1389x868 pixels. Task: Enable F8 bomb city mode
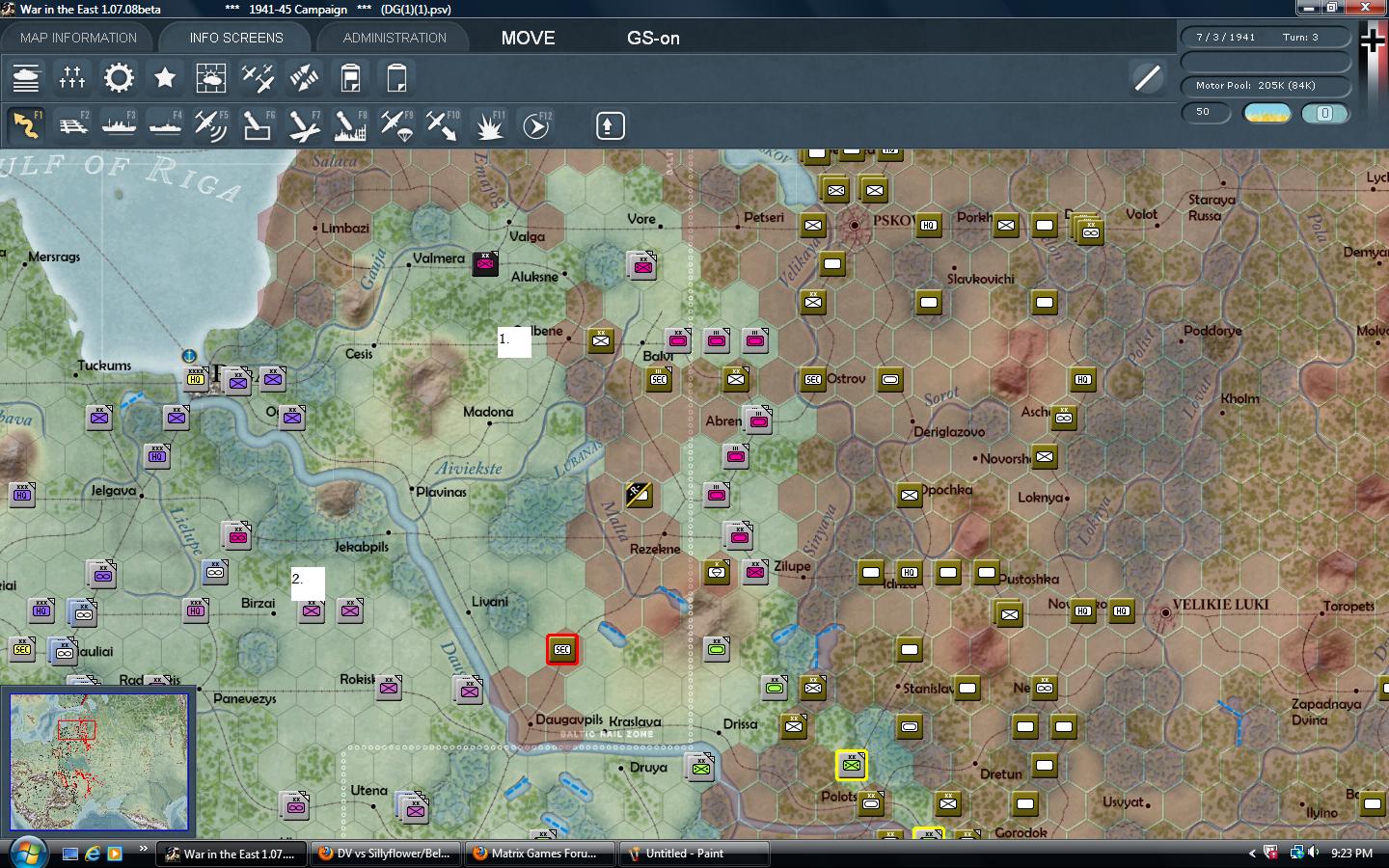350,125
